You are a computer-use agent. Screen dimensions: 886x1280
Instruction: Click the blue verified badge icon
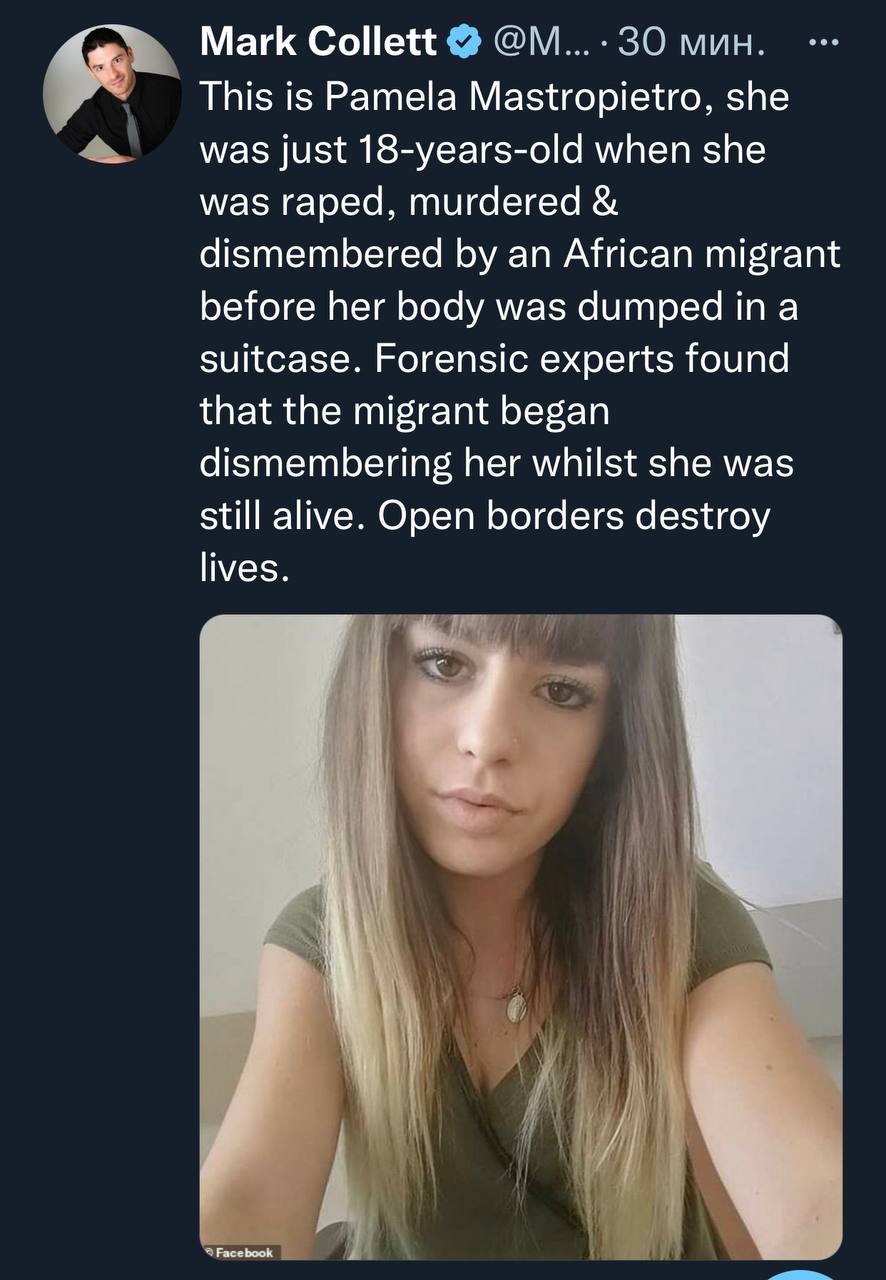pos(460,43)
